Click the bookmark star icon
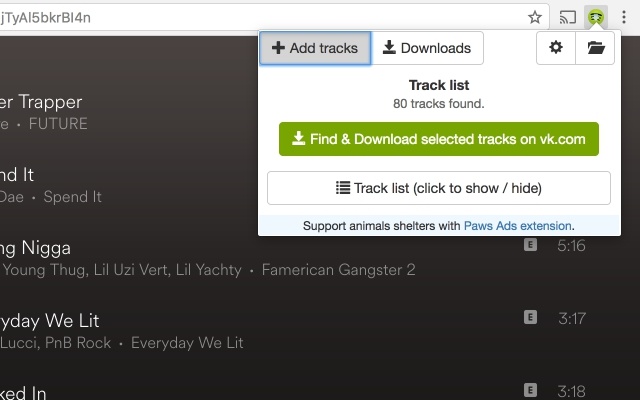The width and height of the screenshot is (640, 400). pos(534,17)
